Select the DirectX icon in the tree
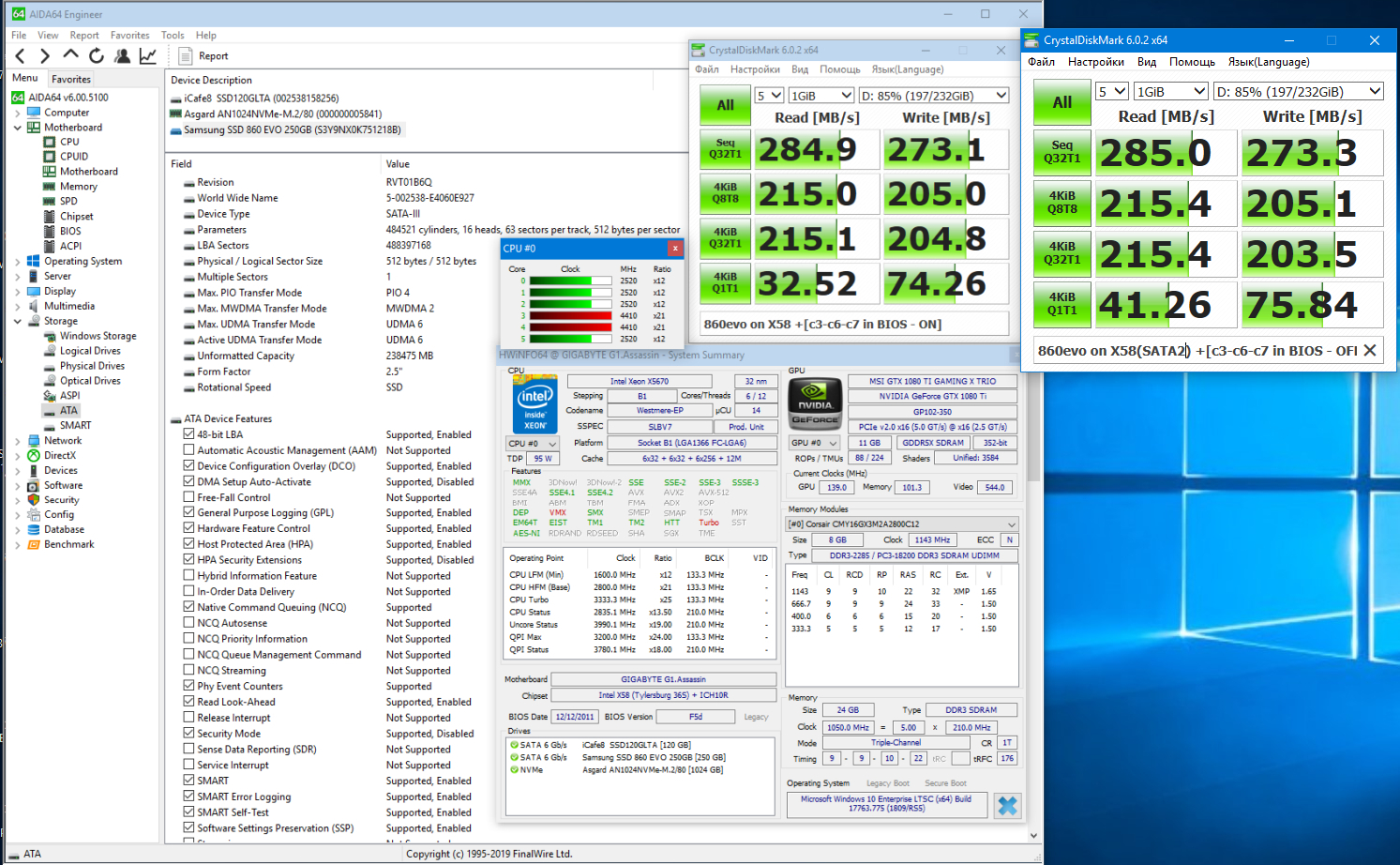Screen dimensions: 1400x865 34,456
